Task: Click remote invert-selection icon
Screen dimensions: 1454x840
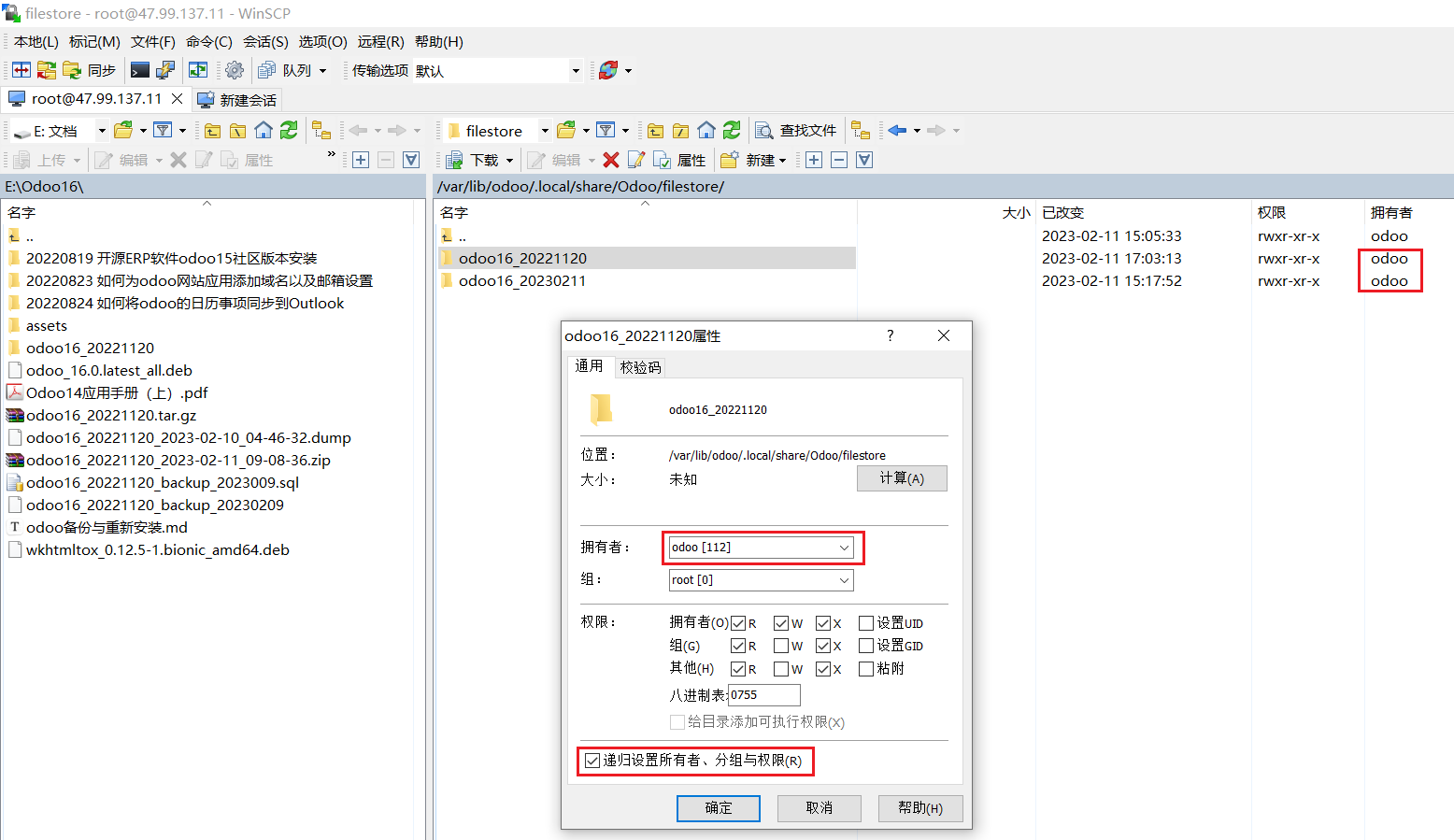Action: click(864, 160)
